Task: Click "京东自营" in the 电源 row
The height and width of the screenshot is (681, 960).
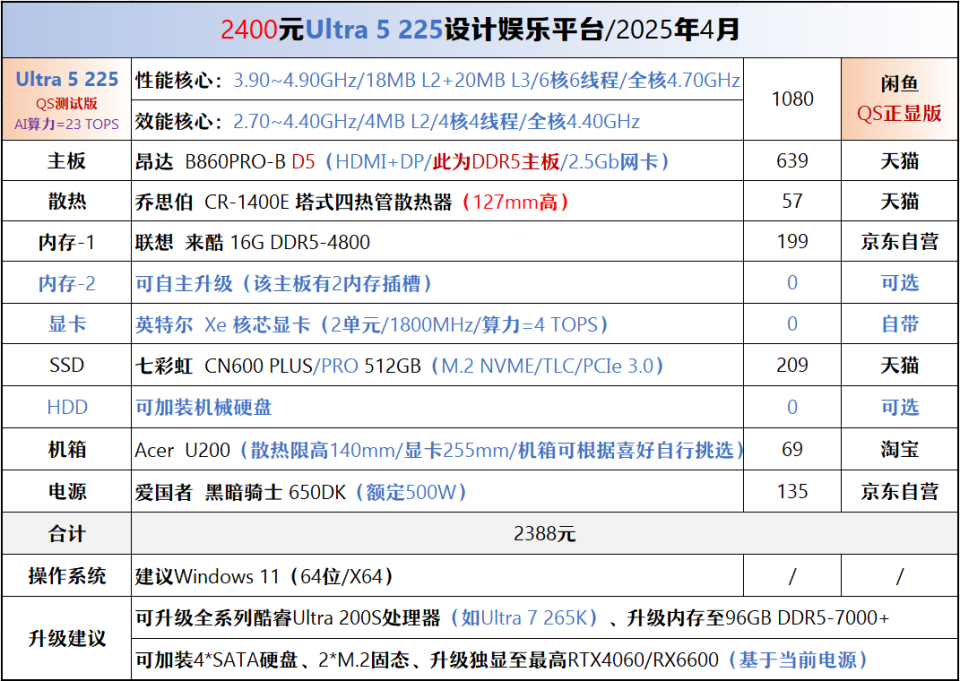Action: 899,491
